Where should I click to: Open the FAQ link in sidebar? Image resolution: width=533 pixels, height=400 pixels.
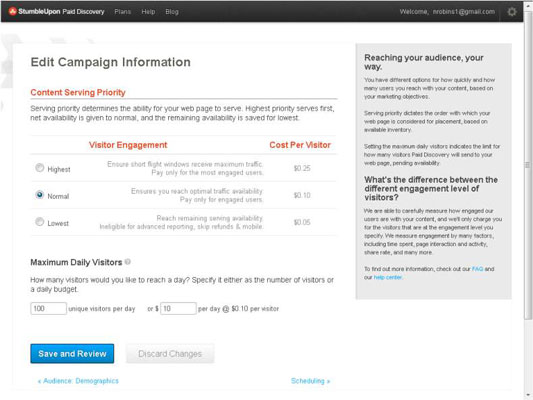coord(477,269)
